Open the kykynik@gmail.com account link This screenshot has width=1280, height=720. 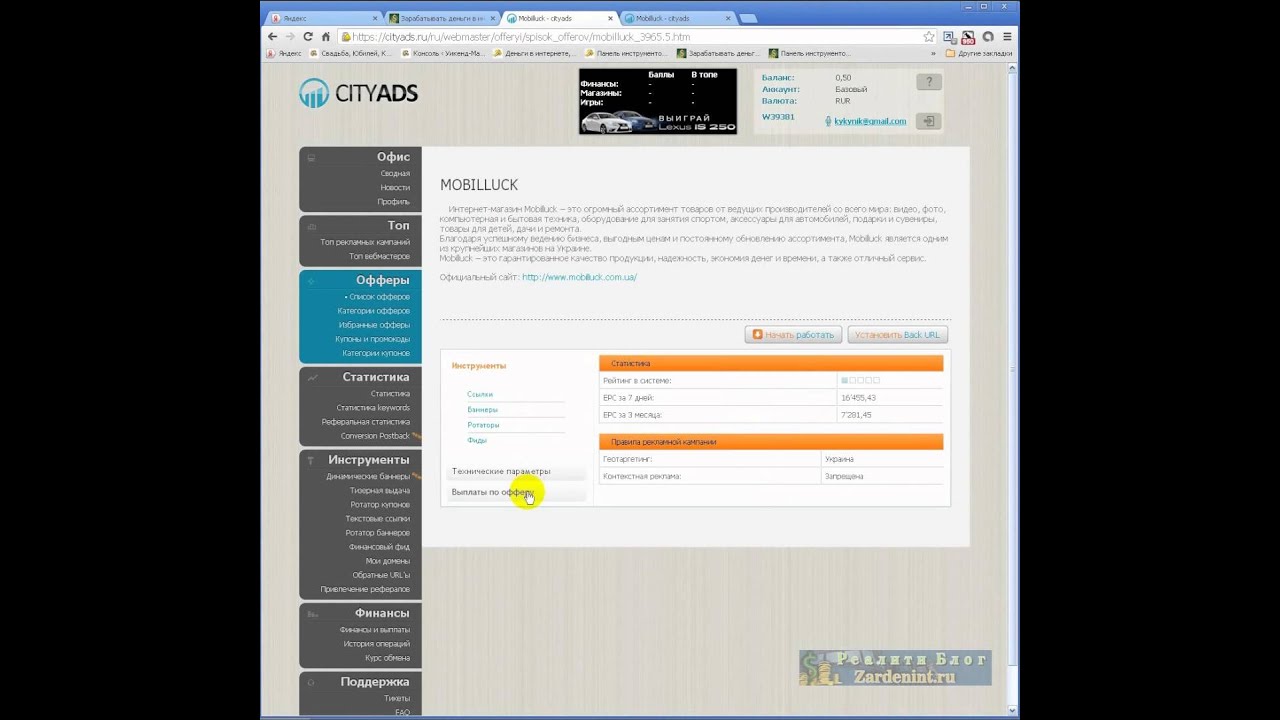click(x=870, y=121)
